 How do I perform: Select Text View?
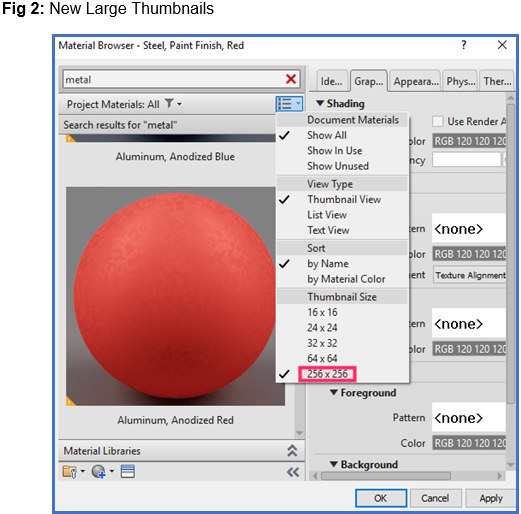click(x=342, y=230)
